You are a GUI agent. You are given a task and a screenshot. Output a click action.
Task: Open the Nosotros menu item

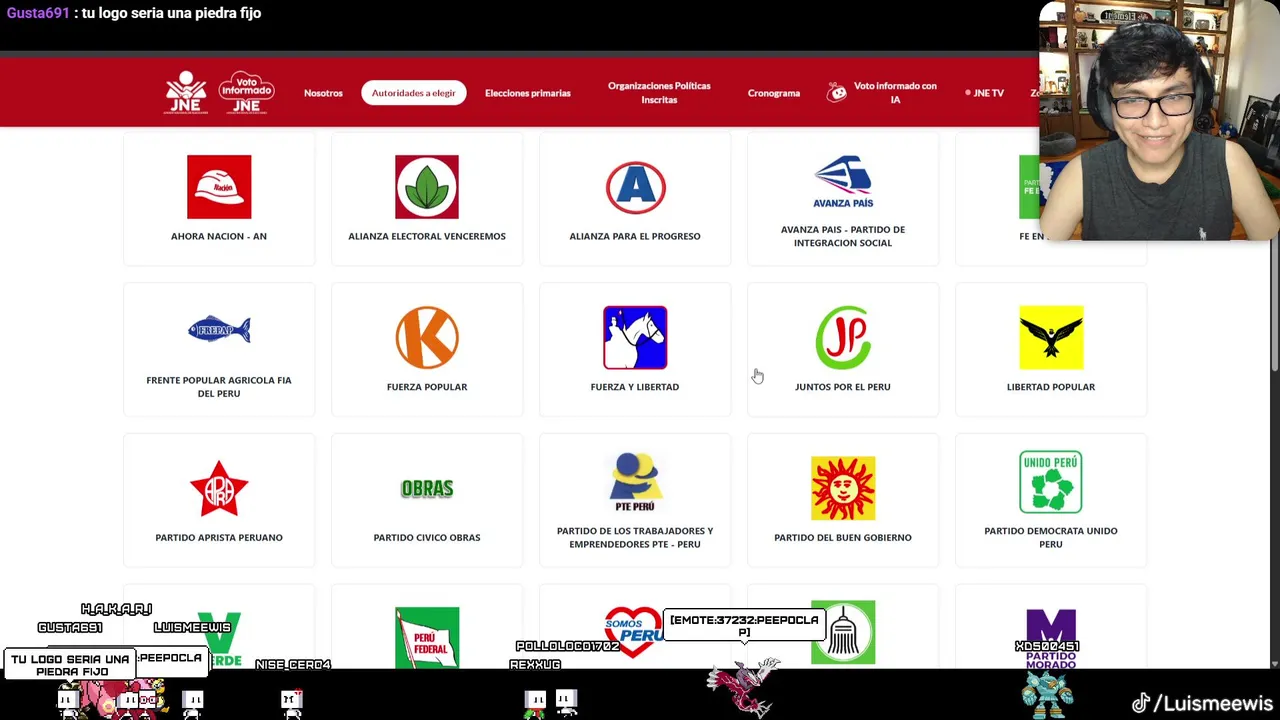323,93
